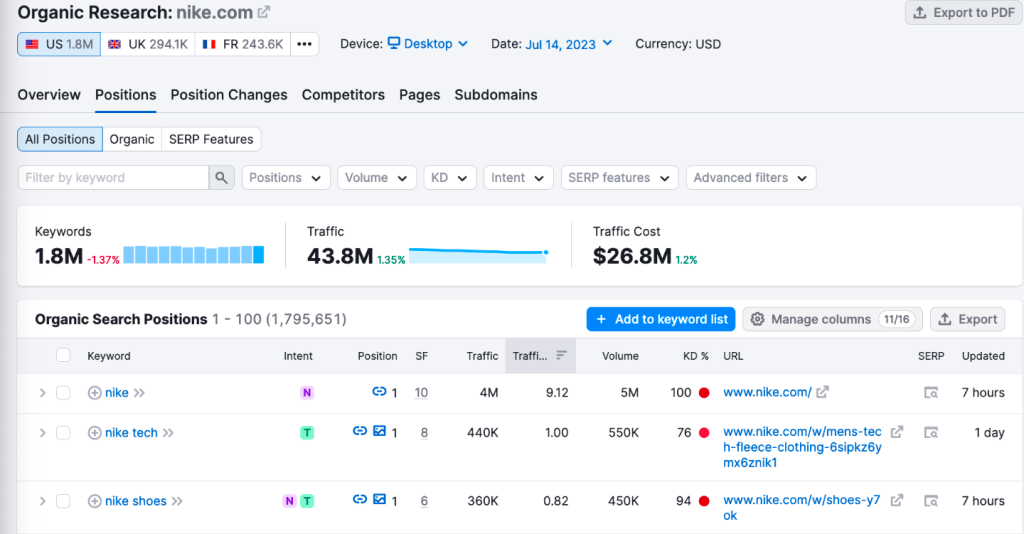Switch to the Position Changes tab
1024x534 pixels.
[x=229, y=95]
